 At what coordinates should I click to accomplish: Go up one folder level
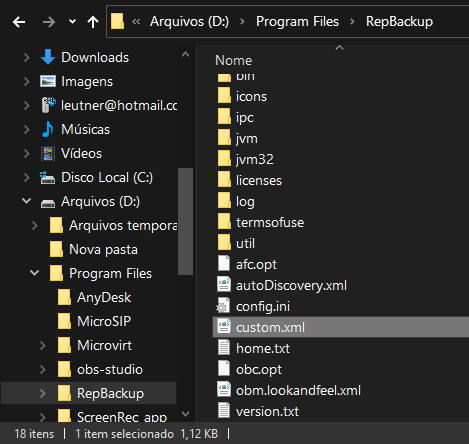pyautogui.click(x=93, y=22)
